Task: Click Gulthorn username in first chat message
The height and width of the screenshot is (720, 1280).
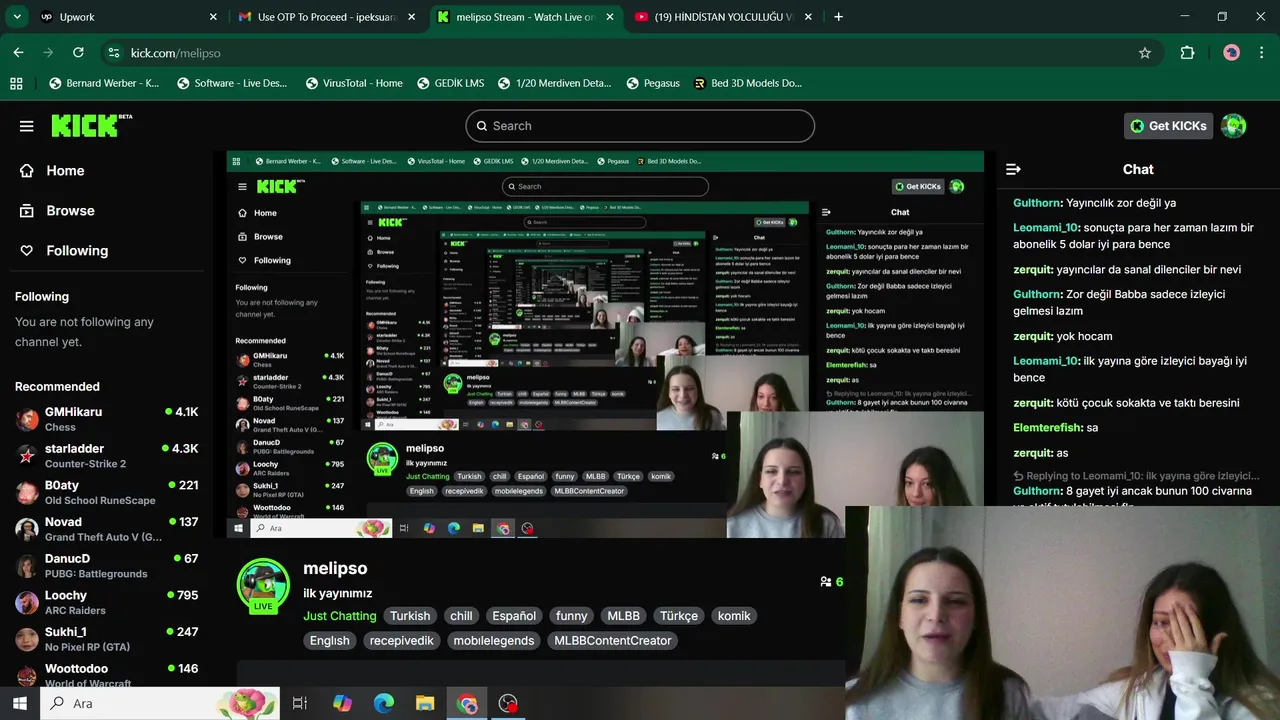Action: coord(1037,203)
